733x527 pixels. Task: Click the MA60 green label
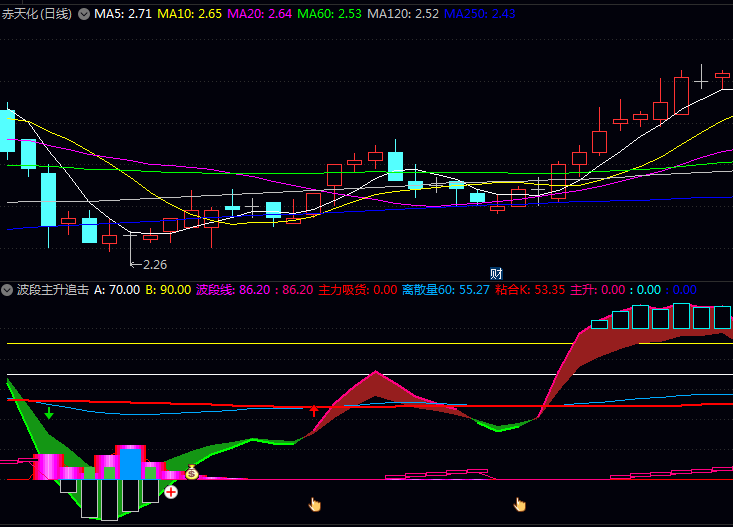click(x=331, y=15)
